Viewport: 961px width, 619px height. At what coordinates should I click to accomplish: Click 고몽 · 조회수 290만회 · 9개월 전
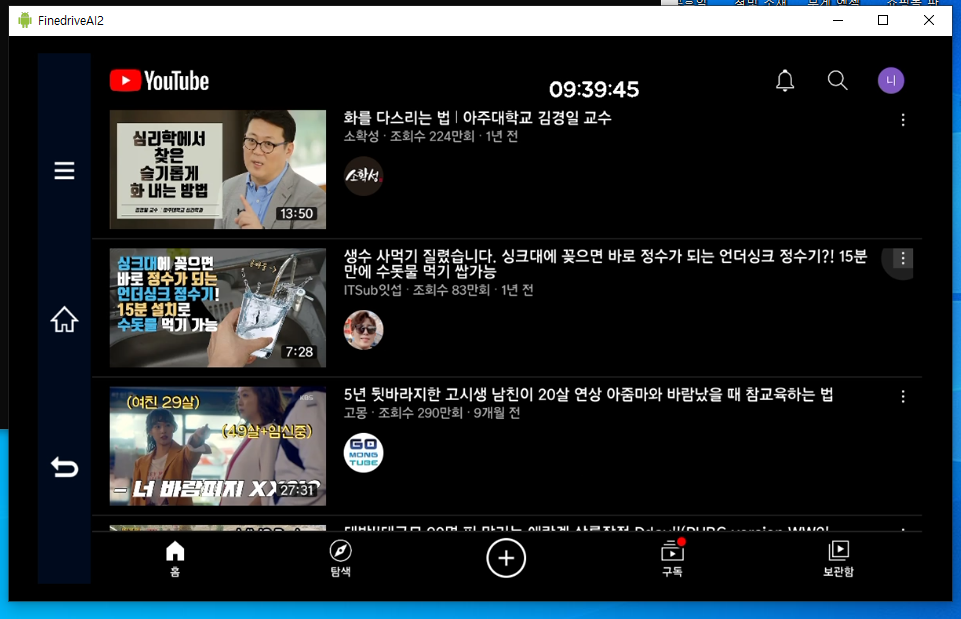431,413
